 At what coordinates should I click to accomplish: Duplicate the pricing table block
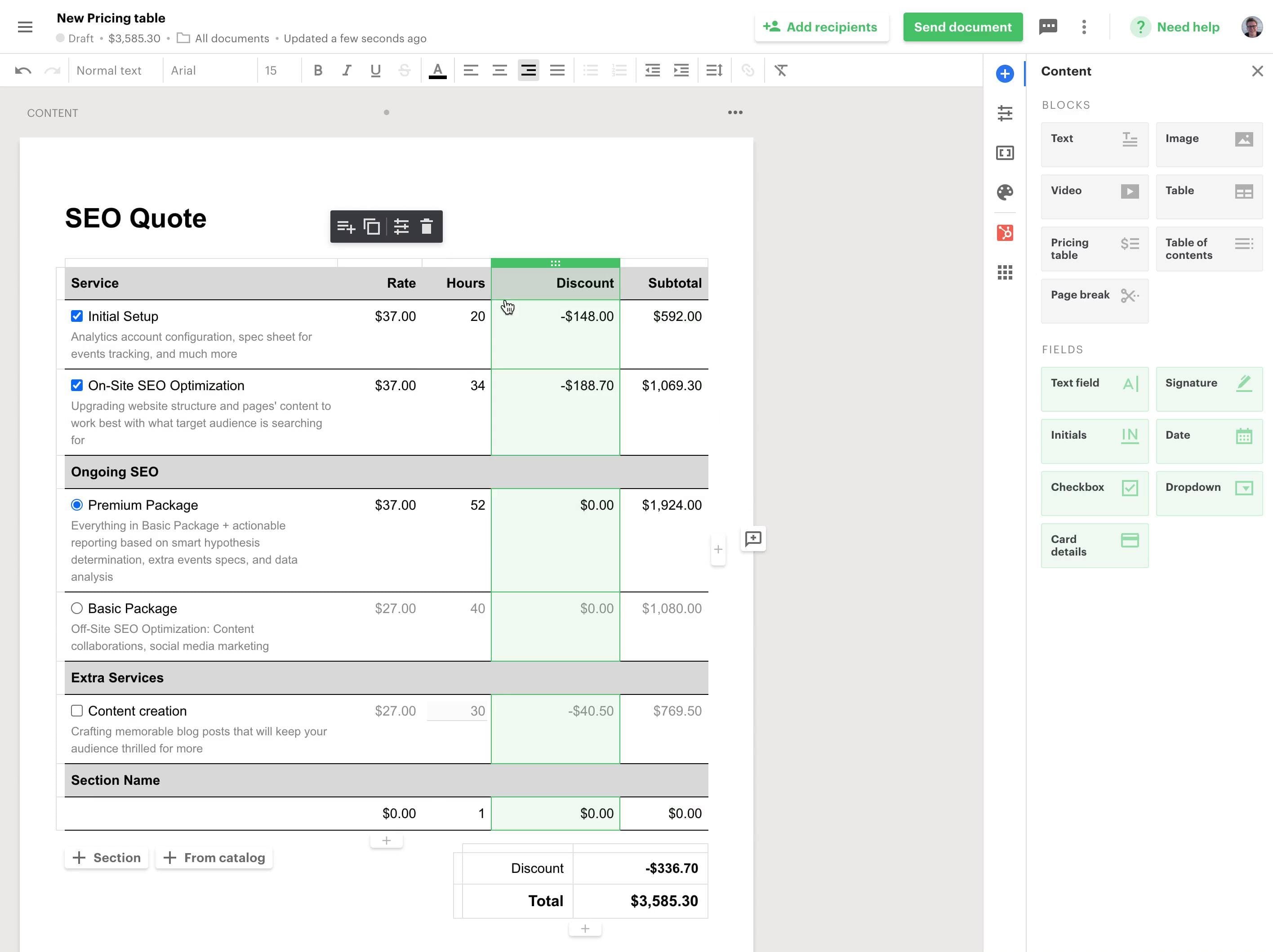tap(372, 227)
